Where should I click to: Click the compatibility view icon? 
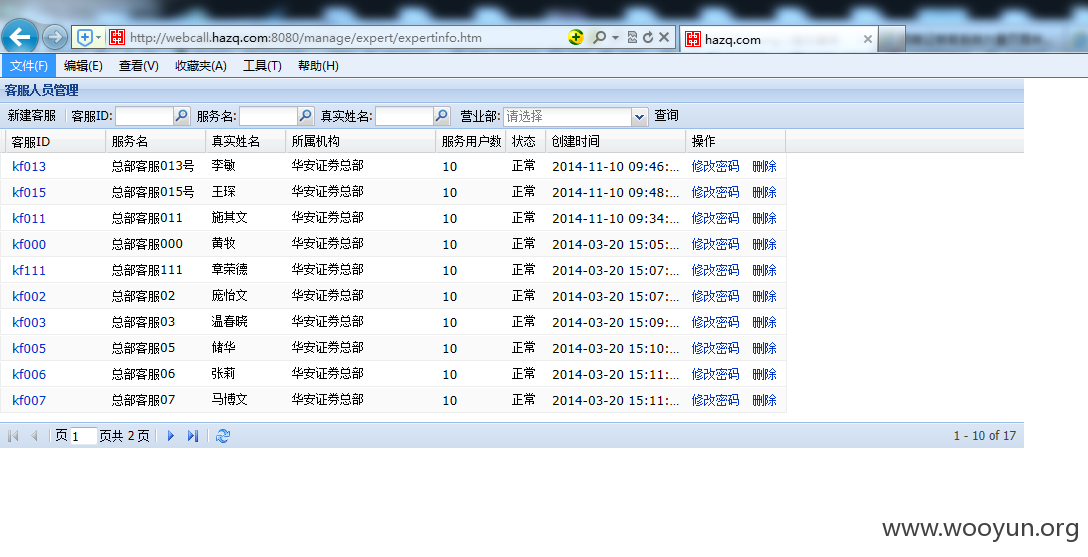click(631, 37)
